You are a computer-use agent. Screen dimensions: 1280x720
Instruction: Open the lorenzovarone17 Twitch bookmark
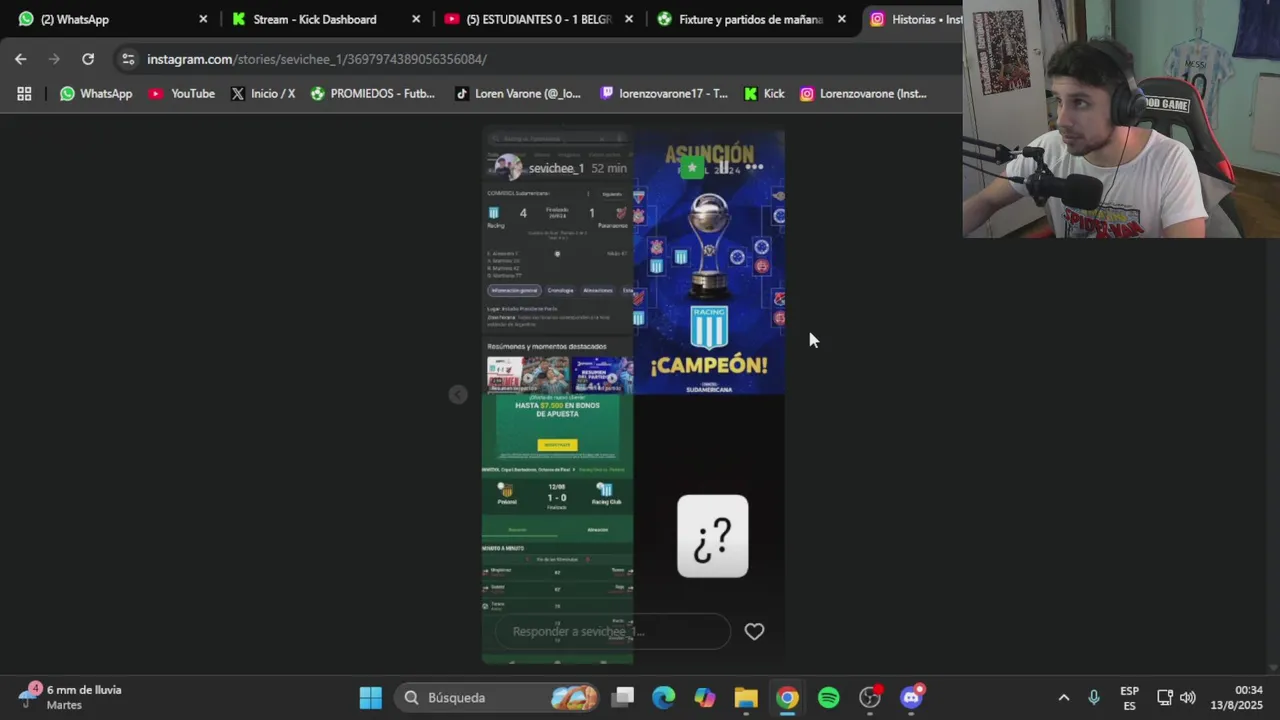(663, 94)
